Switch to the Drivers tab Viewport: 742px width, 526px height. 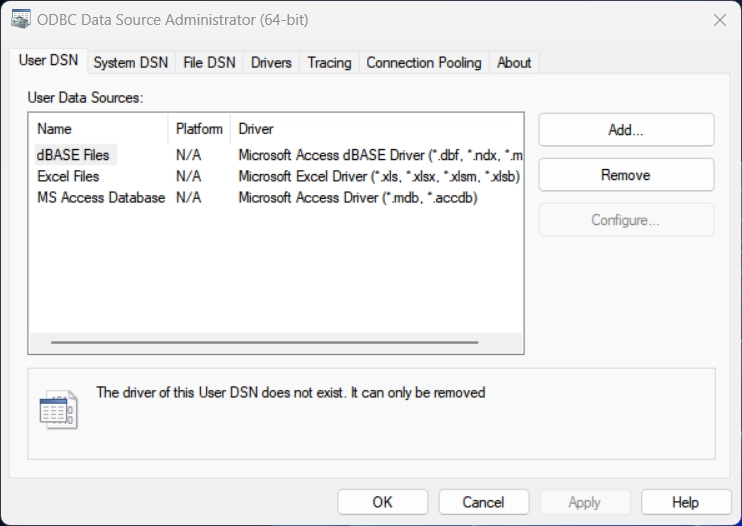click(271, 62)
